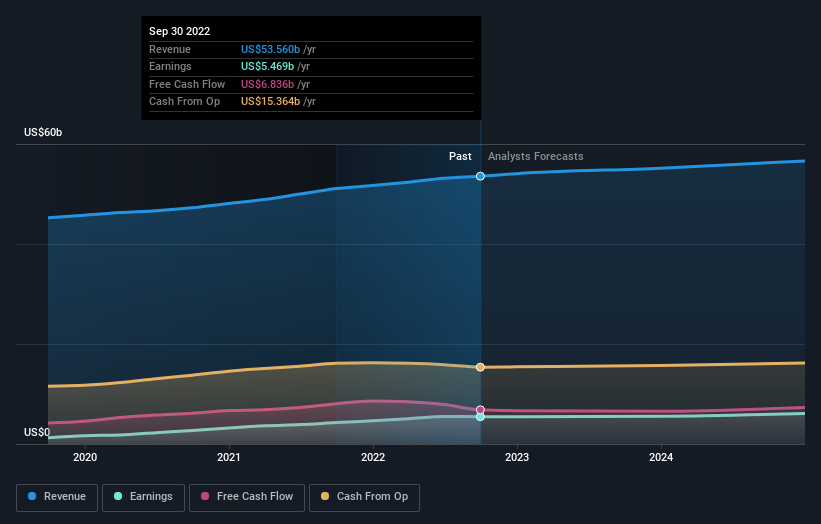Click the Revenue row label in tooltip
Image resolution: width=821 pixels, height=524 pixels.
[170, 49]
